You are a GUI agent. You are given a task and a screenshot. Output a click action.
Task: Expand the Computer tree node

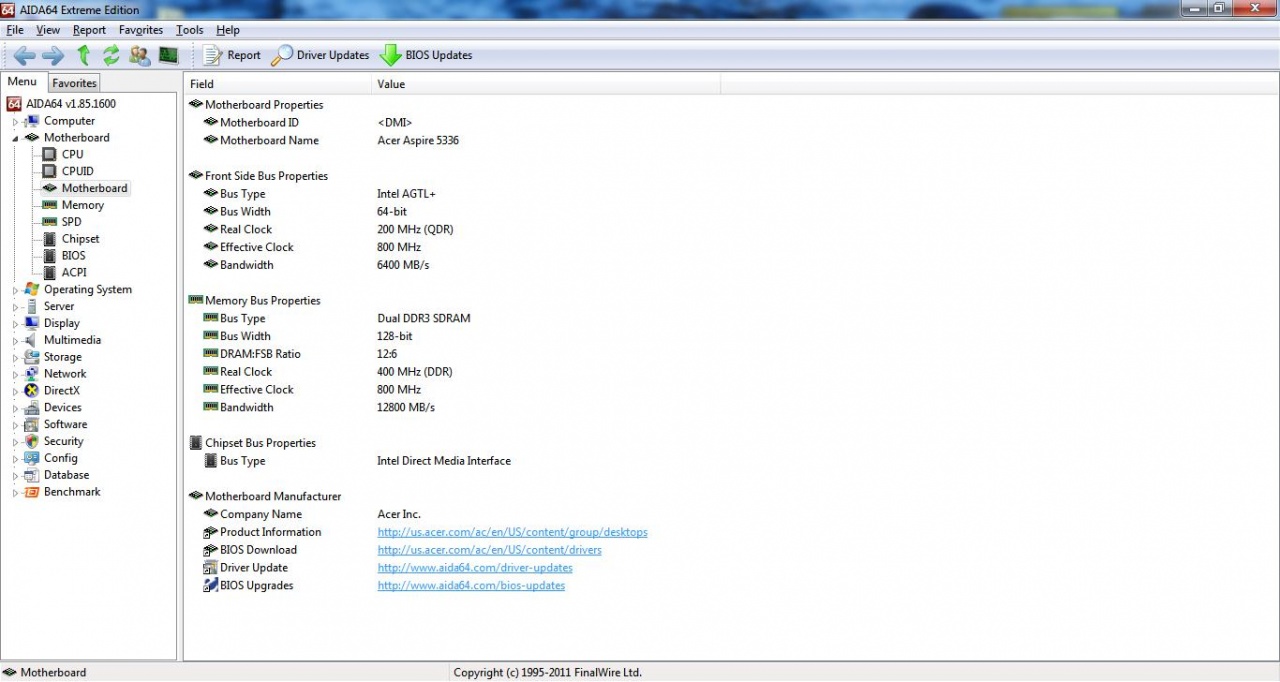(x=15, y=122)
